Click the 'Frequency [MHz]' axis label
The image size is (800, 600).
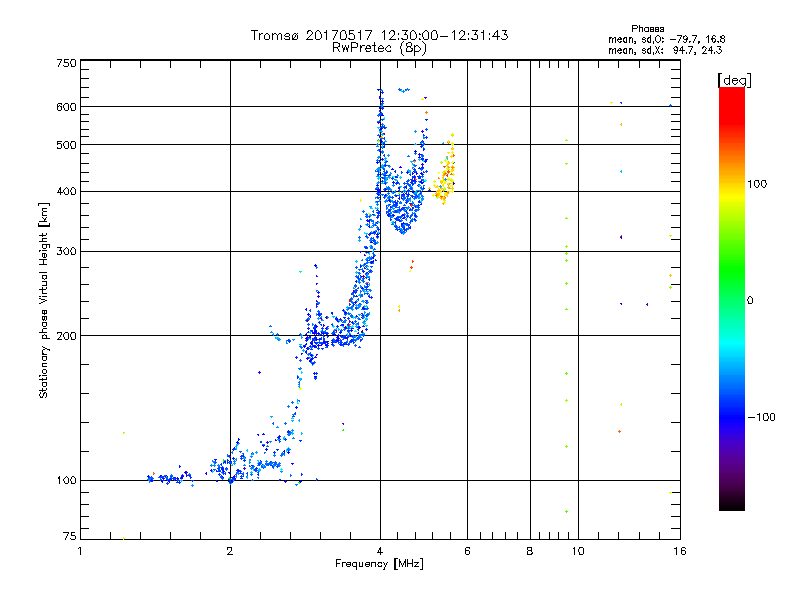point(379,564)
